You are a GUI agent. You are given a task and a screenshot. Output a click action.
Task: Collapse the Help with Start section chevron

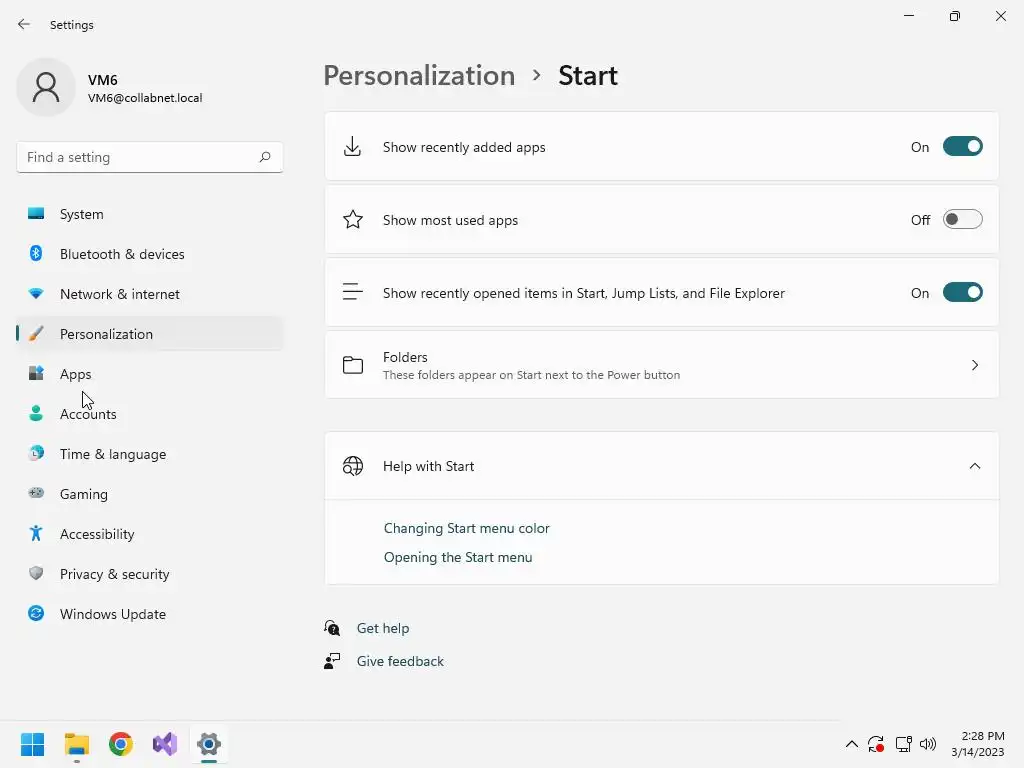point(974,466)
